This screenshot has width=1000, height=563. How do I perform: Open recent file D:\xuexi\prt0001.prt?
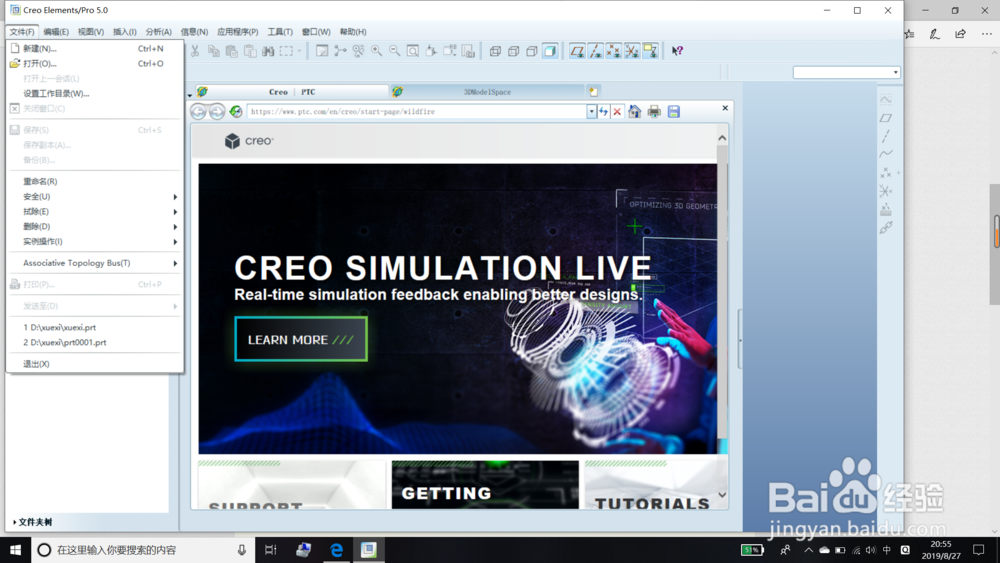coord(94,342)
